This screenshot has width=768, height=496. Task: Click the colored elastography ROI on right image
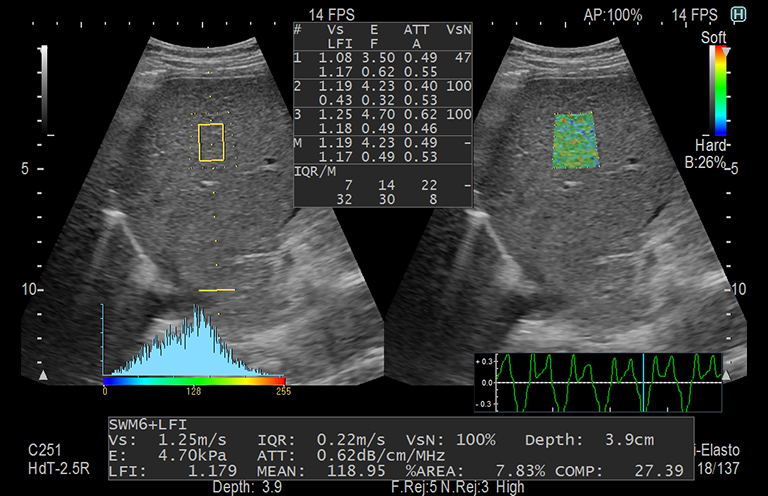[x=574, y=141]
